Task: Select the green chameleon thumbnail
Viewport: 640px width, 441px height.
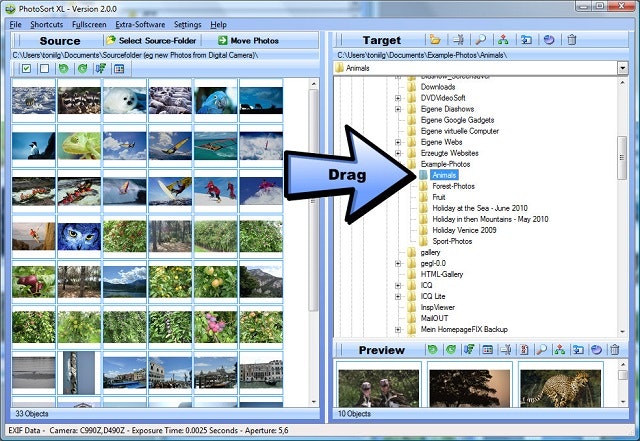Action: click(x=79, y=145)
